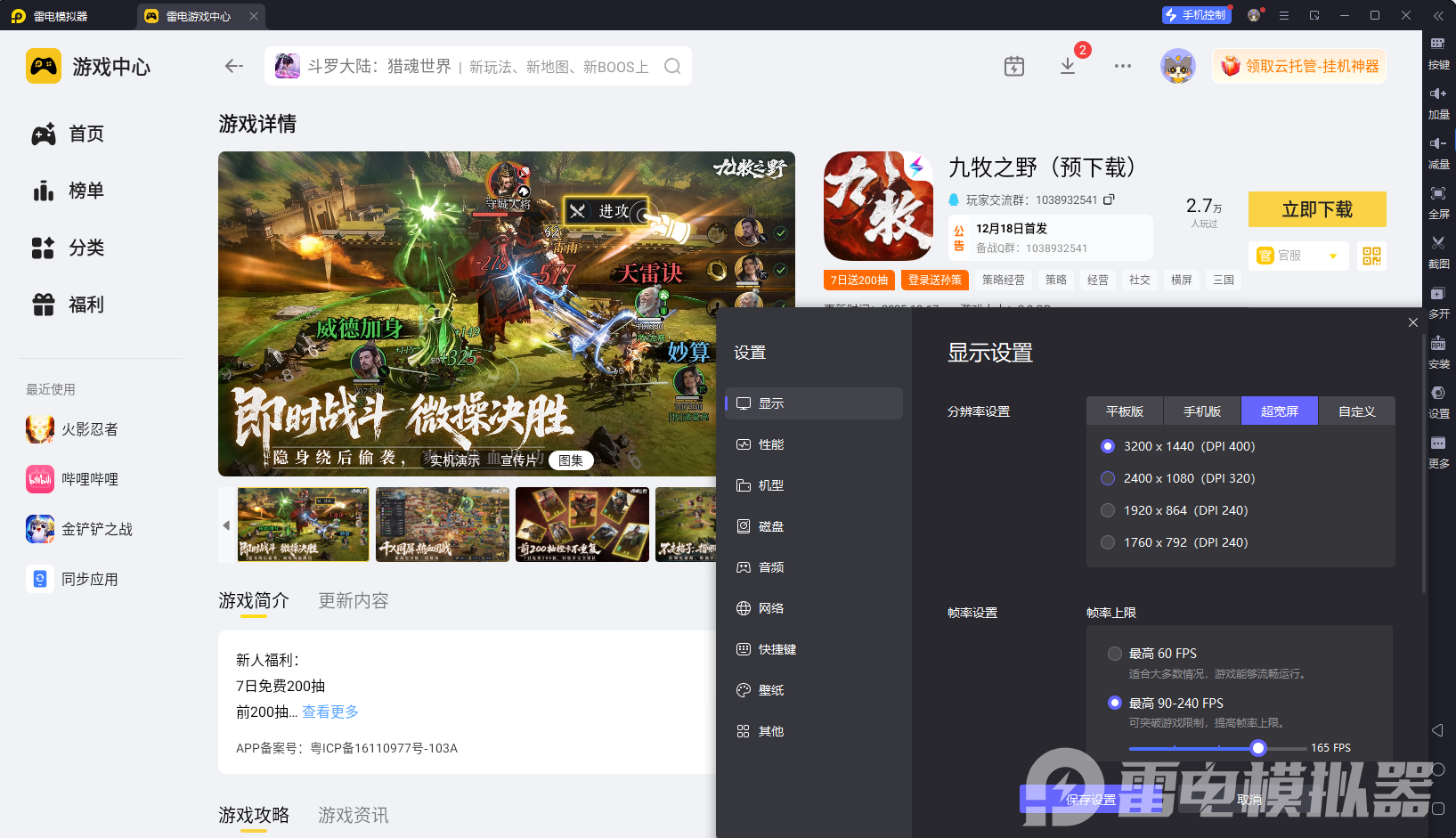The width and height of the screenshot is (1456, 838).
Task: Click the back arrow icon
Action: pos(234,66)
